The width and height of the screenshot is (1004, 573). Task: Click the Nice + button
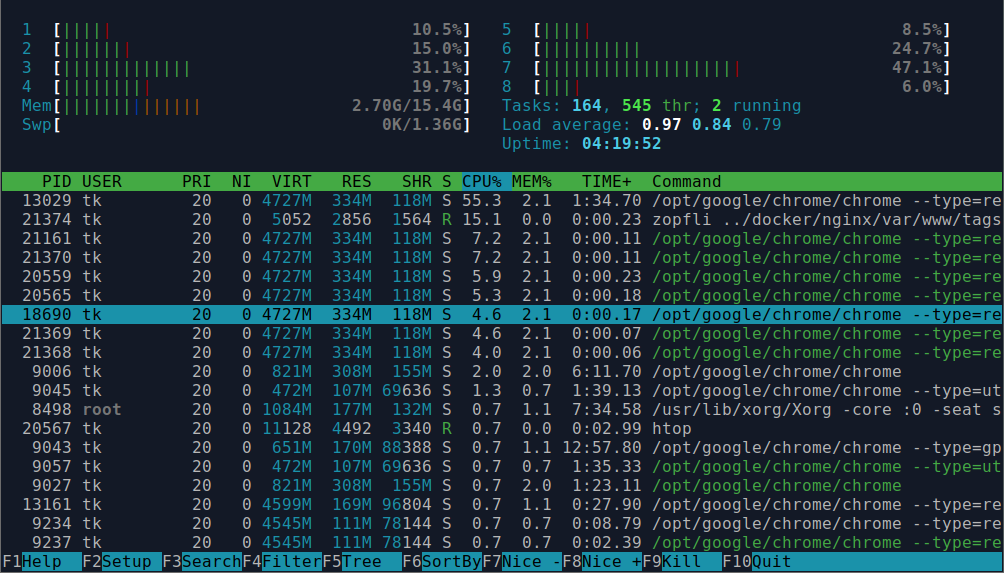pos(602,562)
